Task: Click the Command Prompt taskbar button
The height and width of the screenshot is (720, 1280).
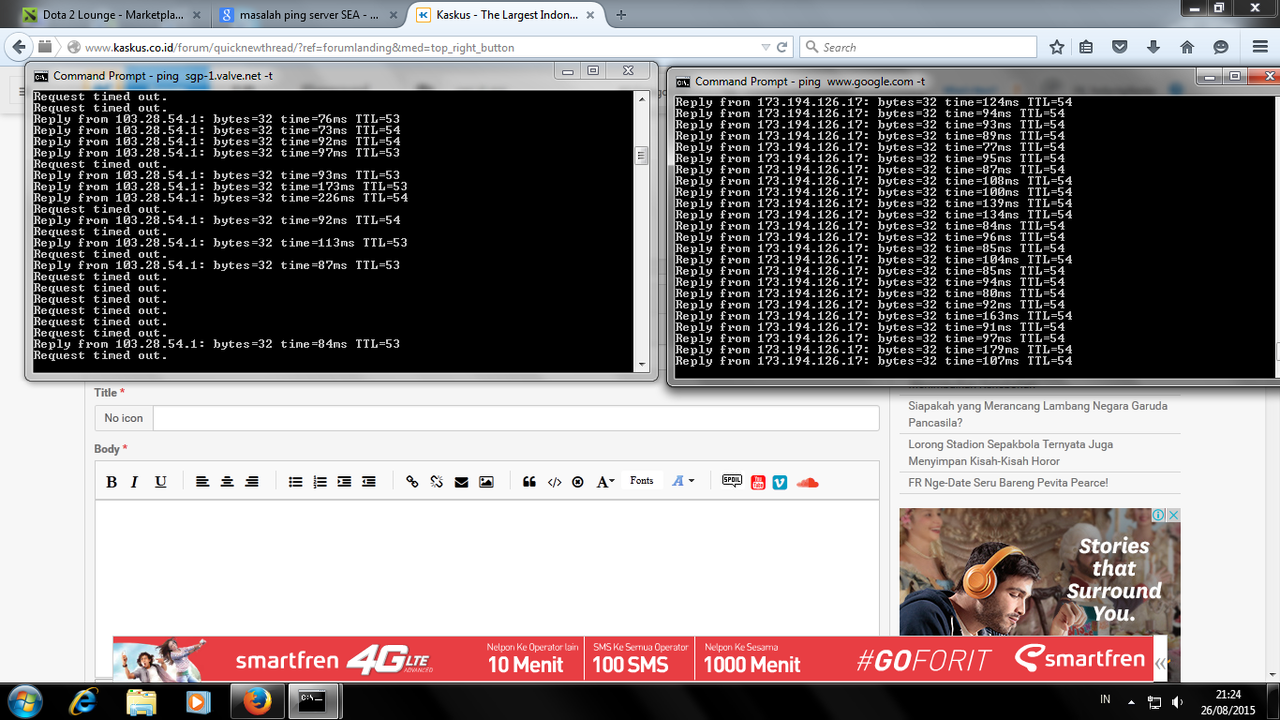Action: point(314,701)
